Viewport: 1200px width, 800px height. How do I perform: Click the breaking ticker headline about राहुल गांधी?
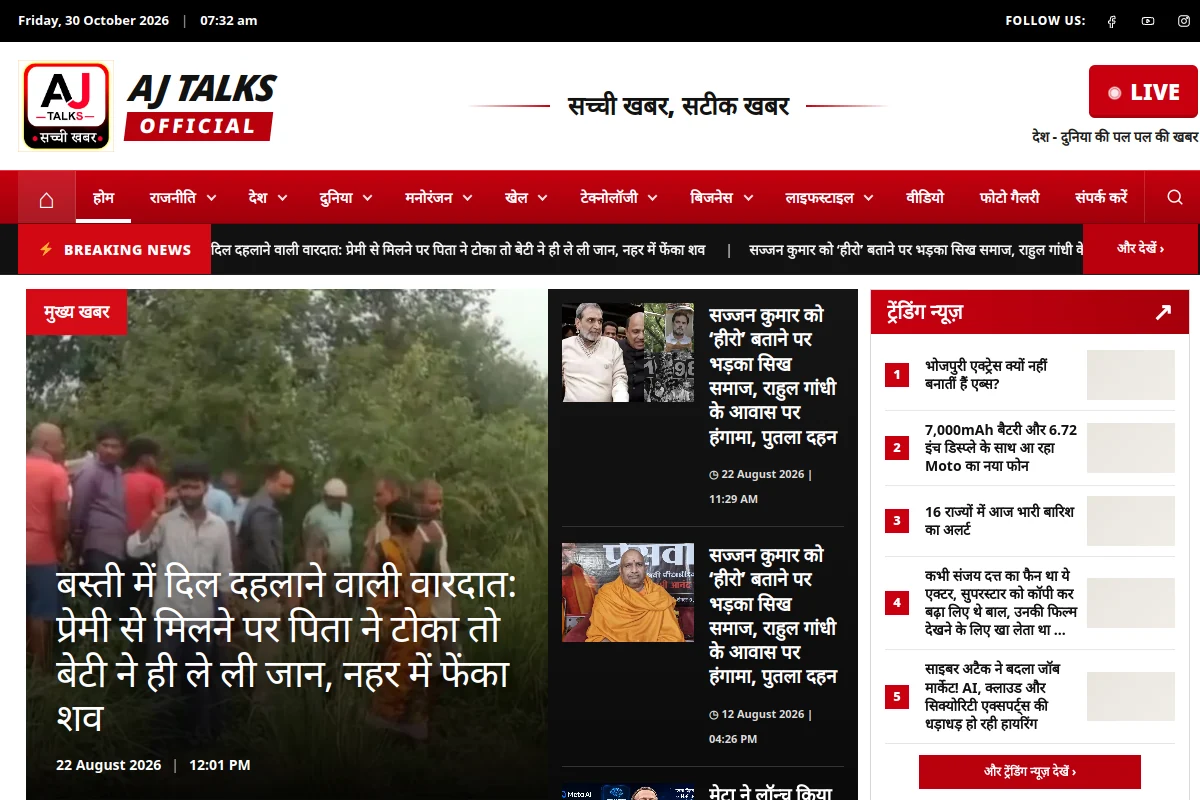pyautogui.click(x=916, y=250)
